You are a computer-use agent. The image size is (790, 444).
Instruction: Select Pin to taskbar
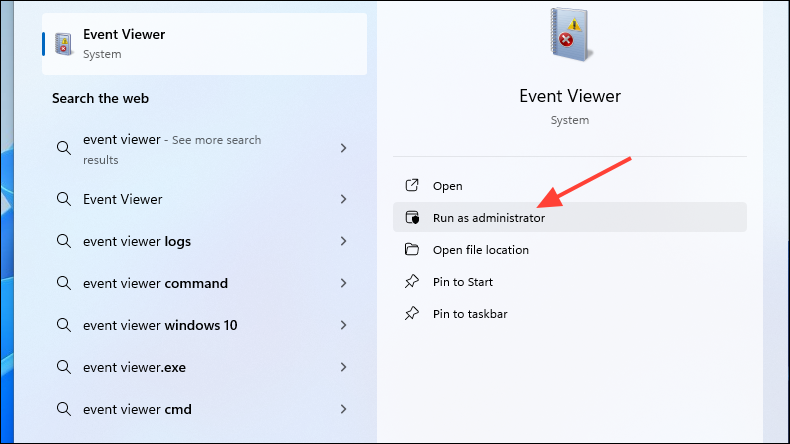[x=570, y=313]
